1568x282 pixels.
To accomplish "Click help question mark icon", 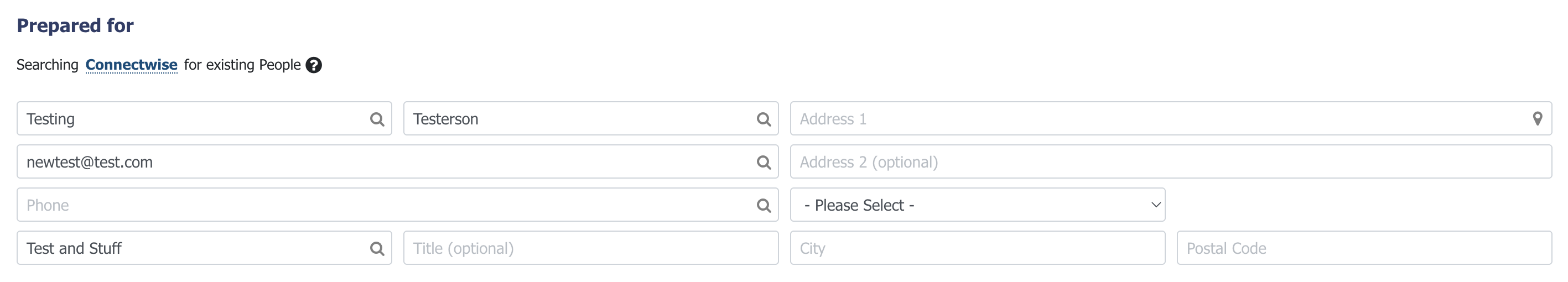I will click(x=314, y=65).
